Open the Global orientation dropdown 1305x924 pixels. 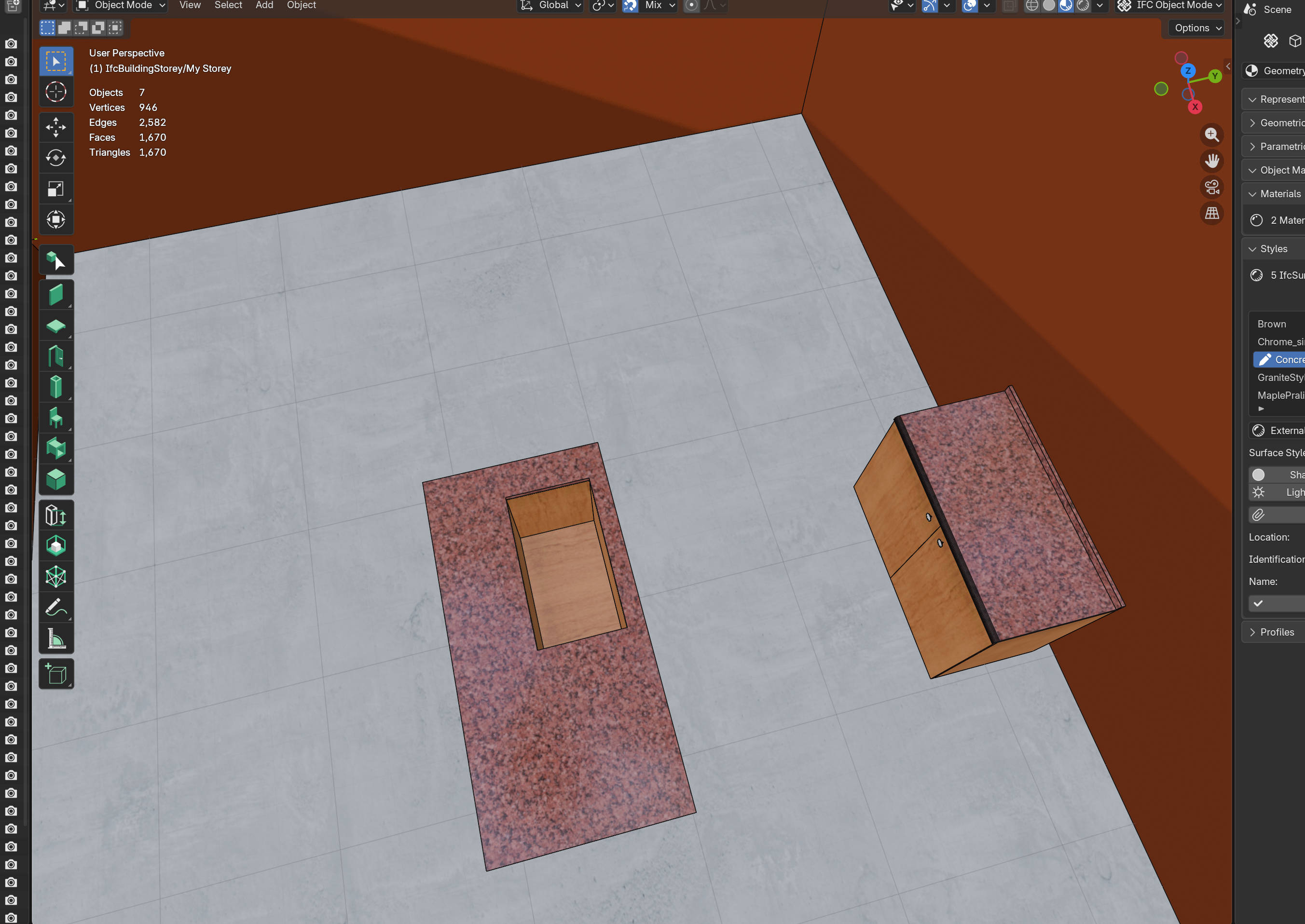(551, 6)
